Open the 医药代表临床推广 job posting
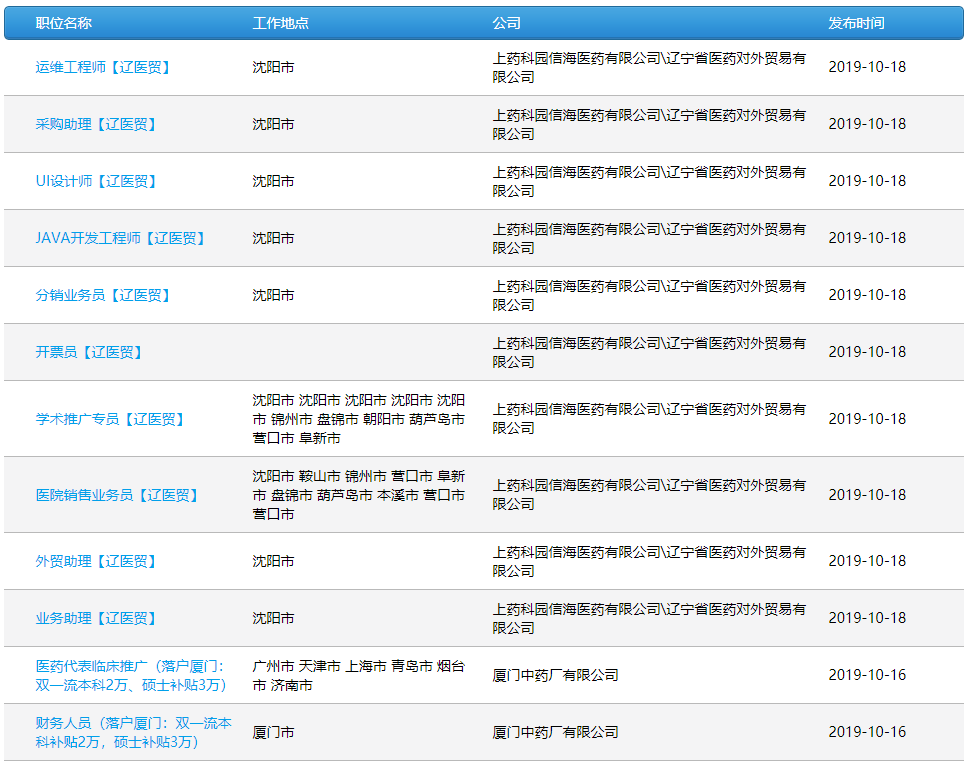968x764 pixels. 131,675
